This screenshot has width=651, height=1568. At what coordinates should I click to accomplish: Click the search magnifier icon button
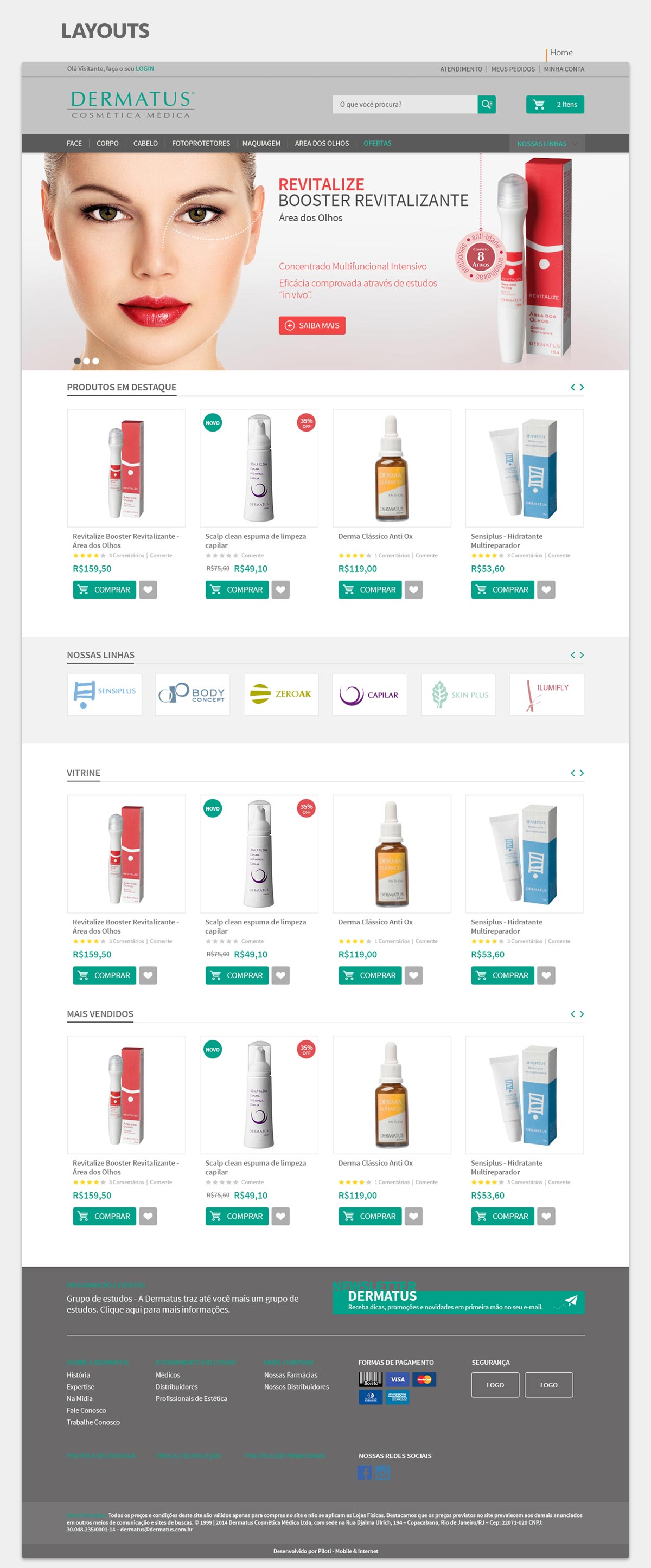[486, 104]
